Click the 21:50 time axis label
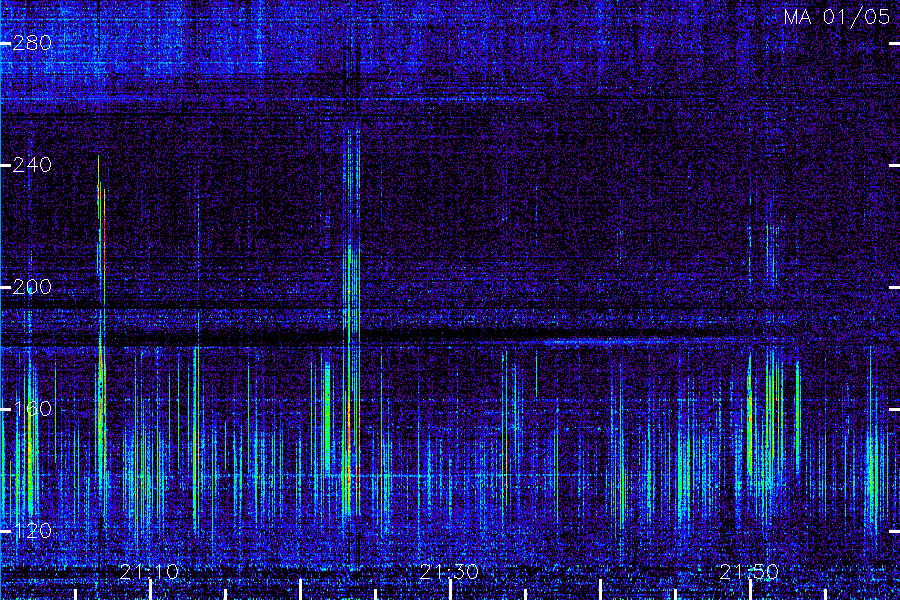The height and width of the screenshot is (600, 900). (x=750, y=572)
